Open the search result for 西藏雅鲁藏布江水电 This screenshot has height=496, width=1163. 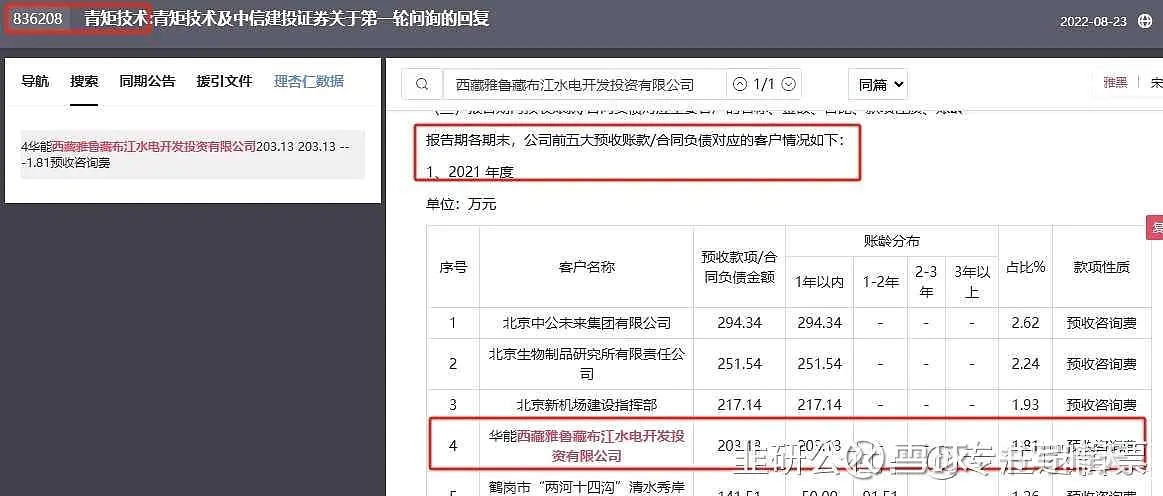coord(193,154)
